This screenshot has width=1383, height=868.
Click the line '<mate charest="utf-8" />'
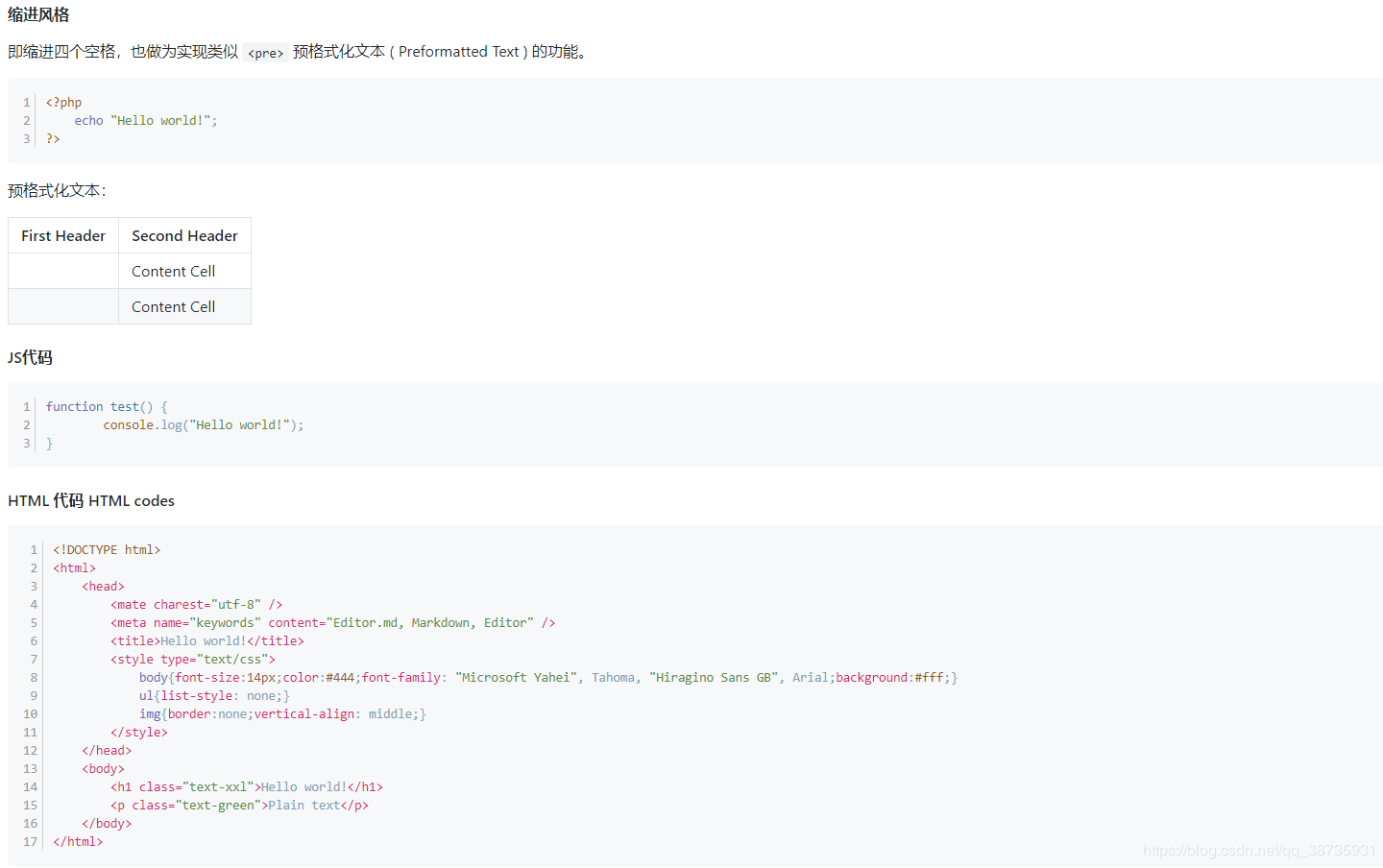click(x=196, y=605)
